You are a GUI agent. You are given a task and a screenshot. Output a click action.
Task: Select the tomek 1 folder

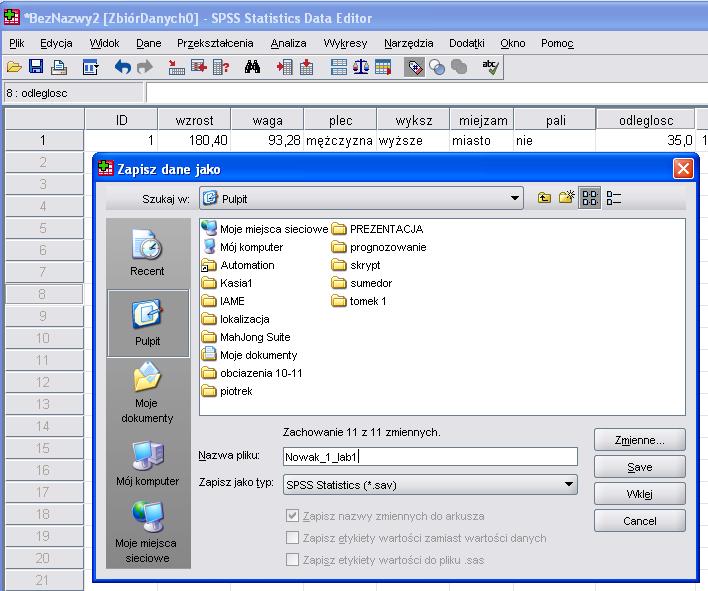359,301
